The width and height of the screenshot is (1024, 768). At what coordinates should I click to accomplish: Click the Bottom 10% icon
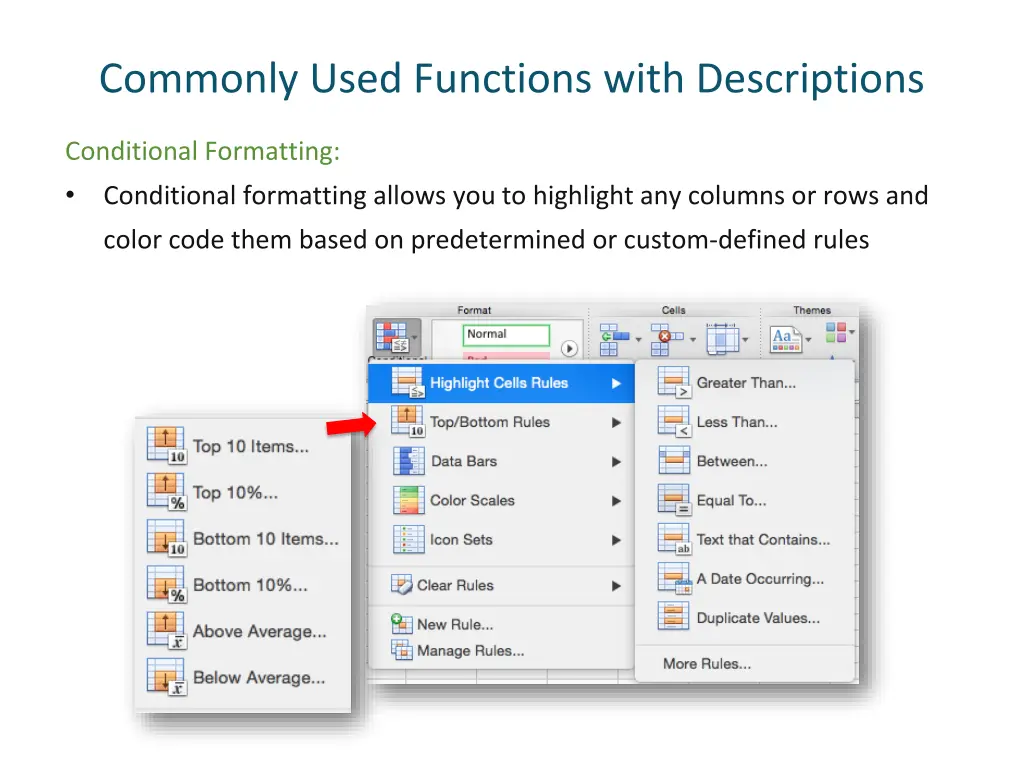pyautogui.click(x=167, y=584)
